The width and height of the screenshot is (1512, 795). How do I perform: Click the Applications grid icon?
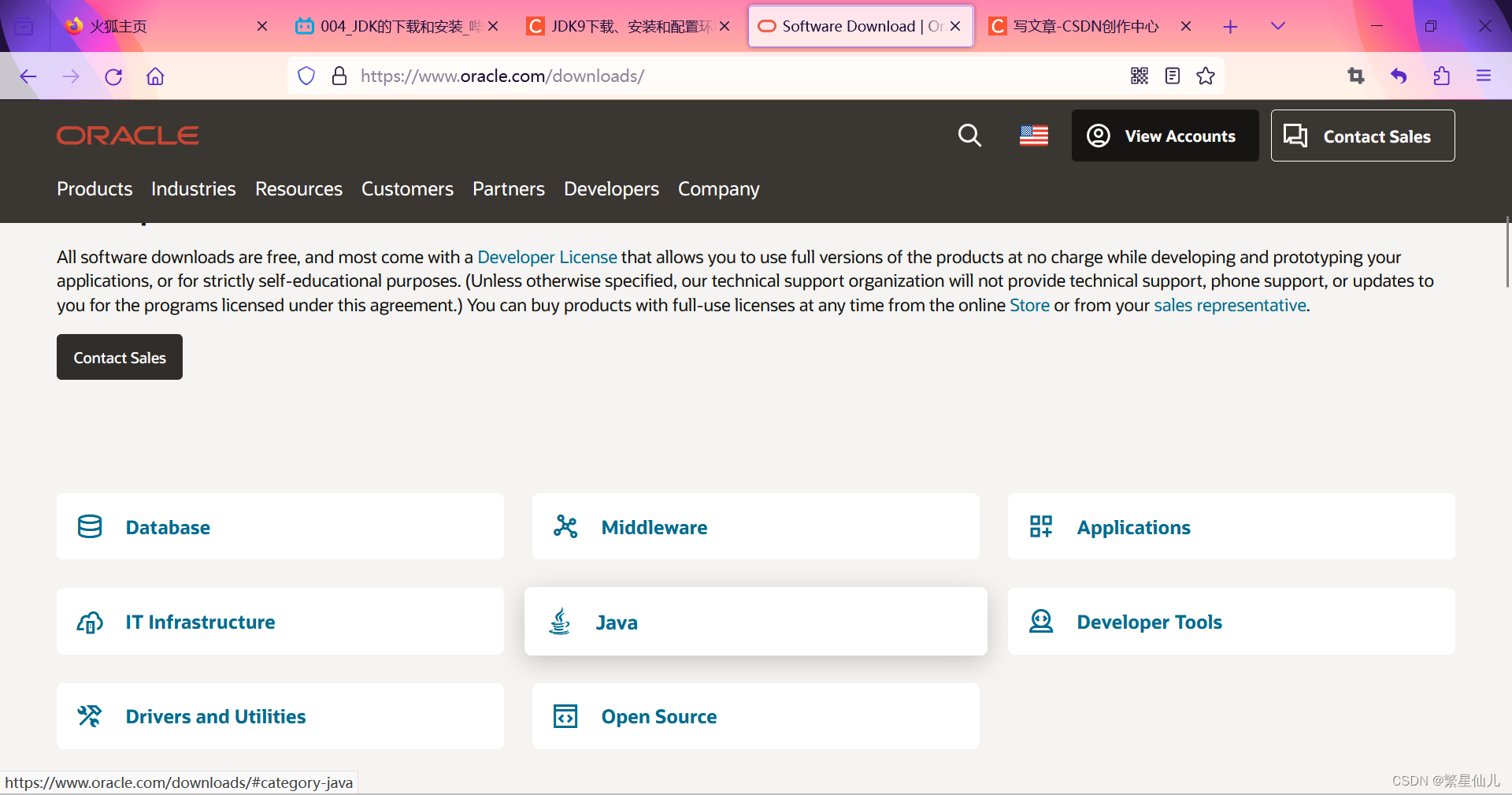[x=1041, y=526]
